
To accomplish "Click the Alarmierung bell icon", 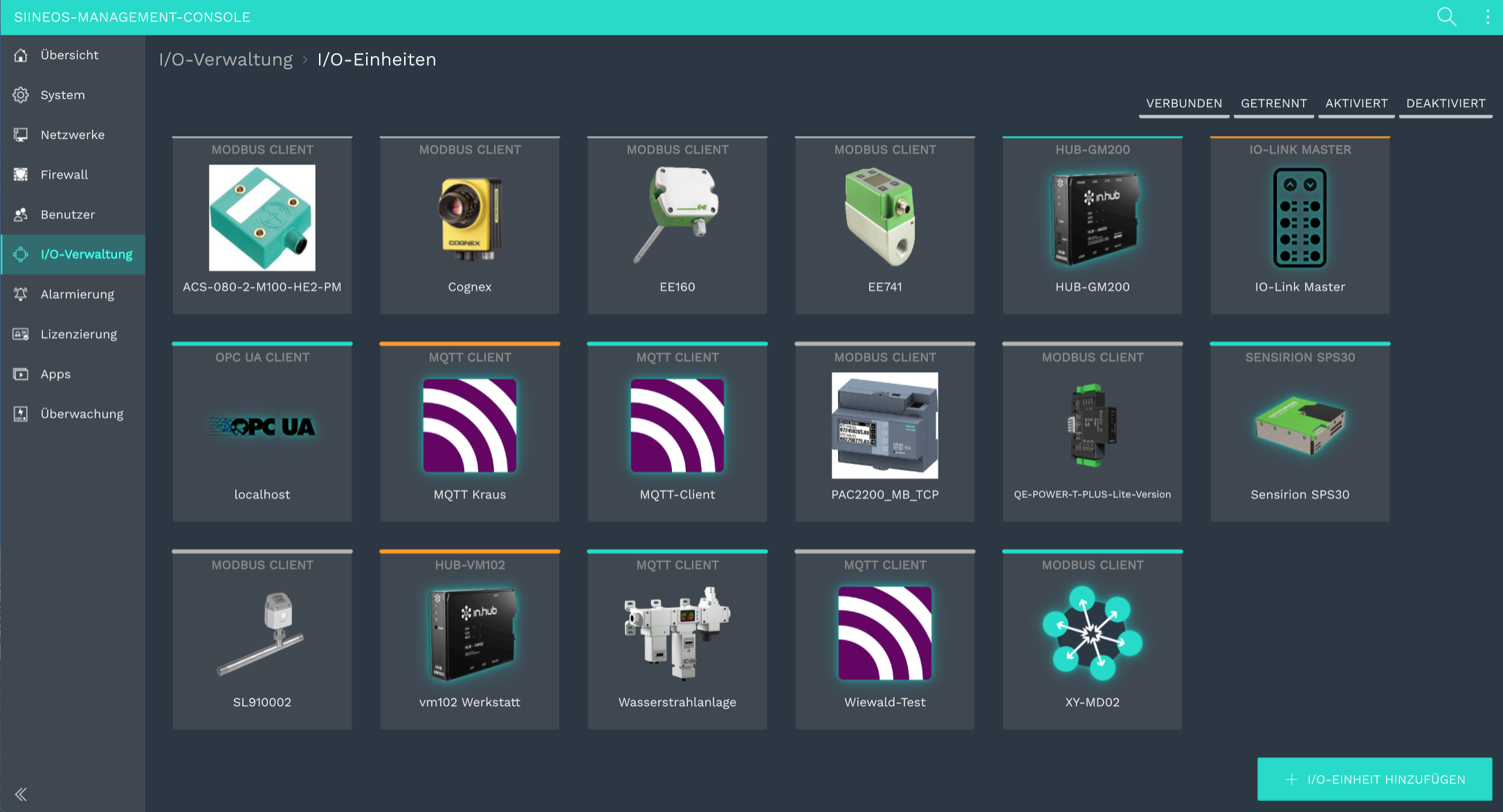I will (x=21, y=294).
